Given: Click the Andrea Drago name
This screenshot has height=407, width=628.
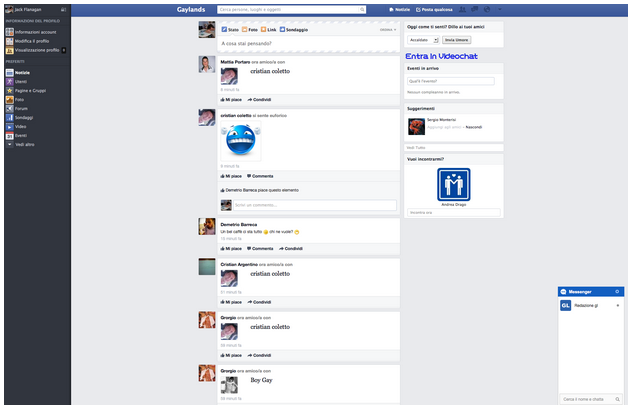Looking at the screenshot, I should pos(453,205).
